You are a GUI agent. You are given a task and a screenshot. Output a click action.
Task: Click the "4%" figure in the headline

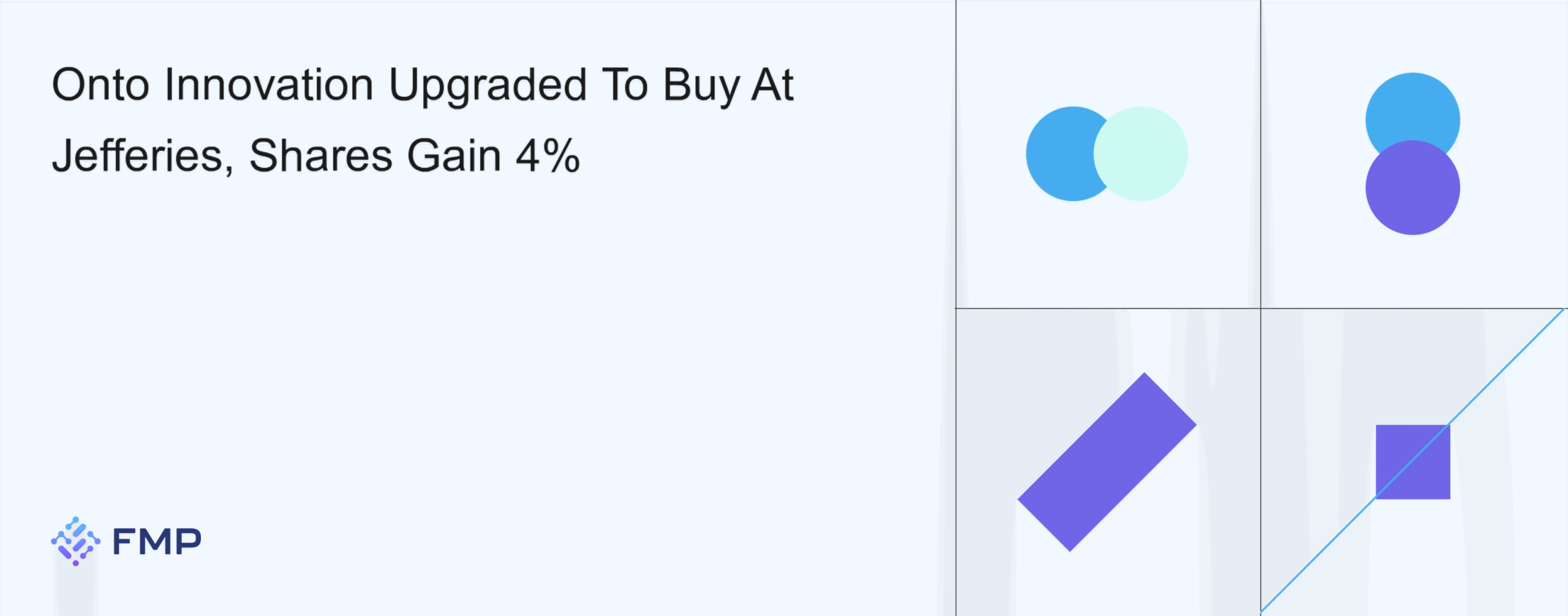coord(548,156)
